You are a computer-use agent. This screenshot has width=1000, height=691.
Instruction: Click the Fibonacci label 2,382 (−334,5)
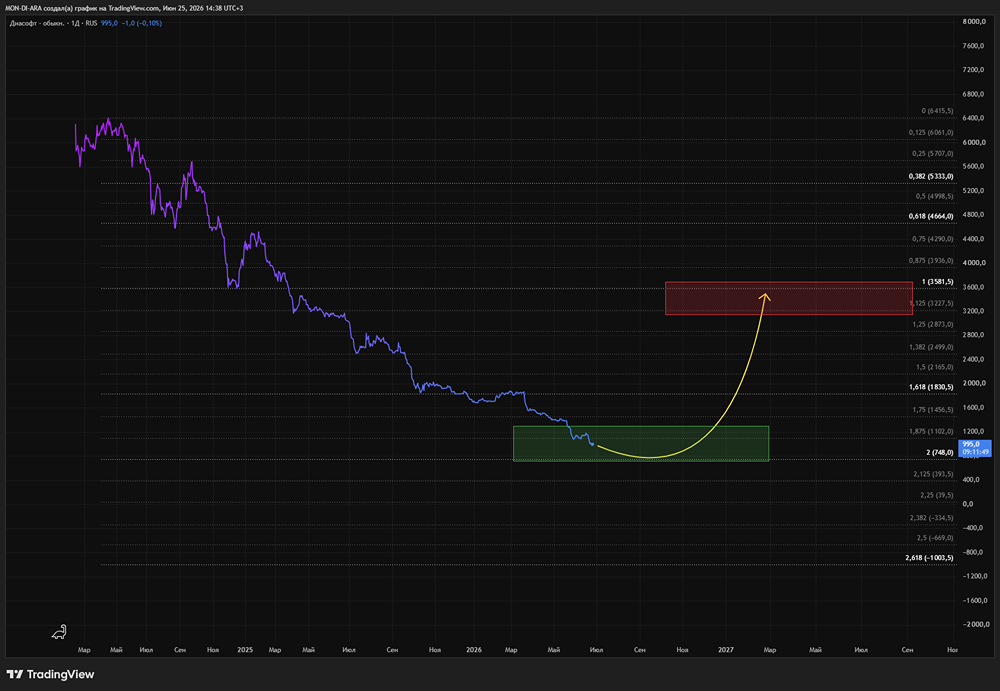932,517
